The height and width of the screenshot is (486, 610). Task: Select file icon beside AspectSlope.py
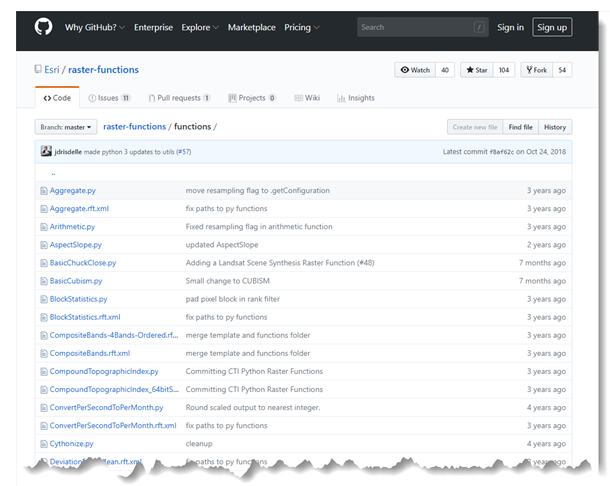(44, 245)
